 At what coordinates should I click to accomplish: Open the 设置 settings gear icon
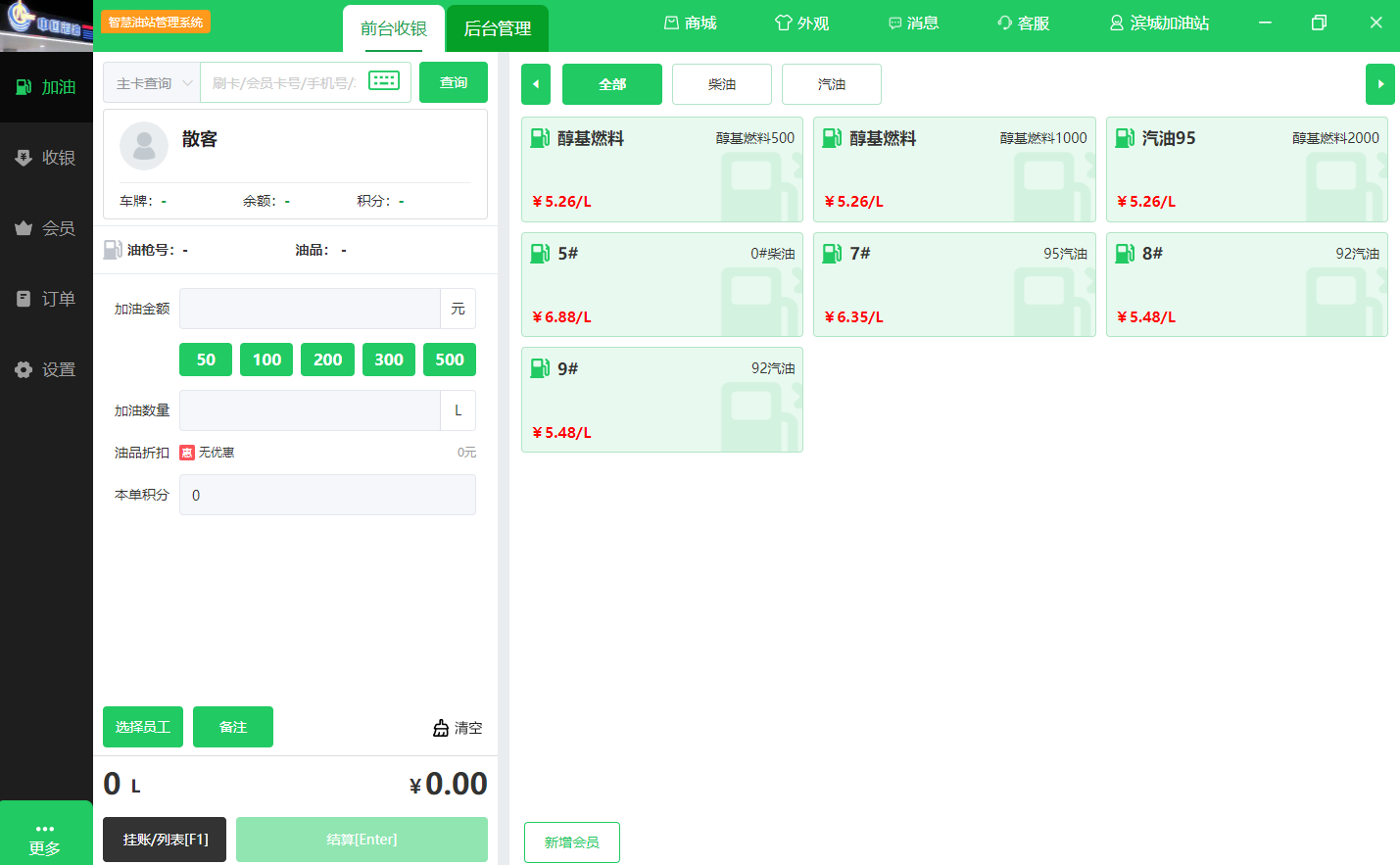coord(24,369)
